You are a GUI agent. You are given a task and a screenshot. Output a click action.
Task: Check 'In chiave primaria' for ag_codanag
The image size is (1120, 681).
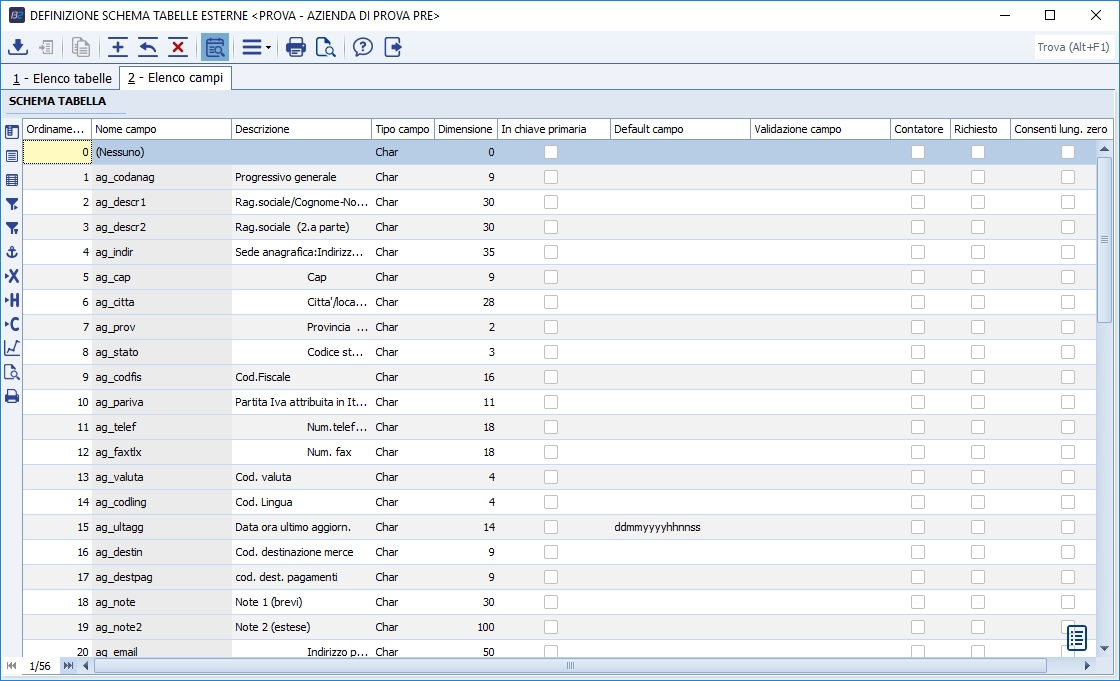coord(551,177)
